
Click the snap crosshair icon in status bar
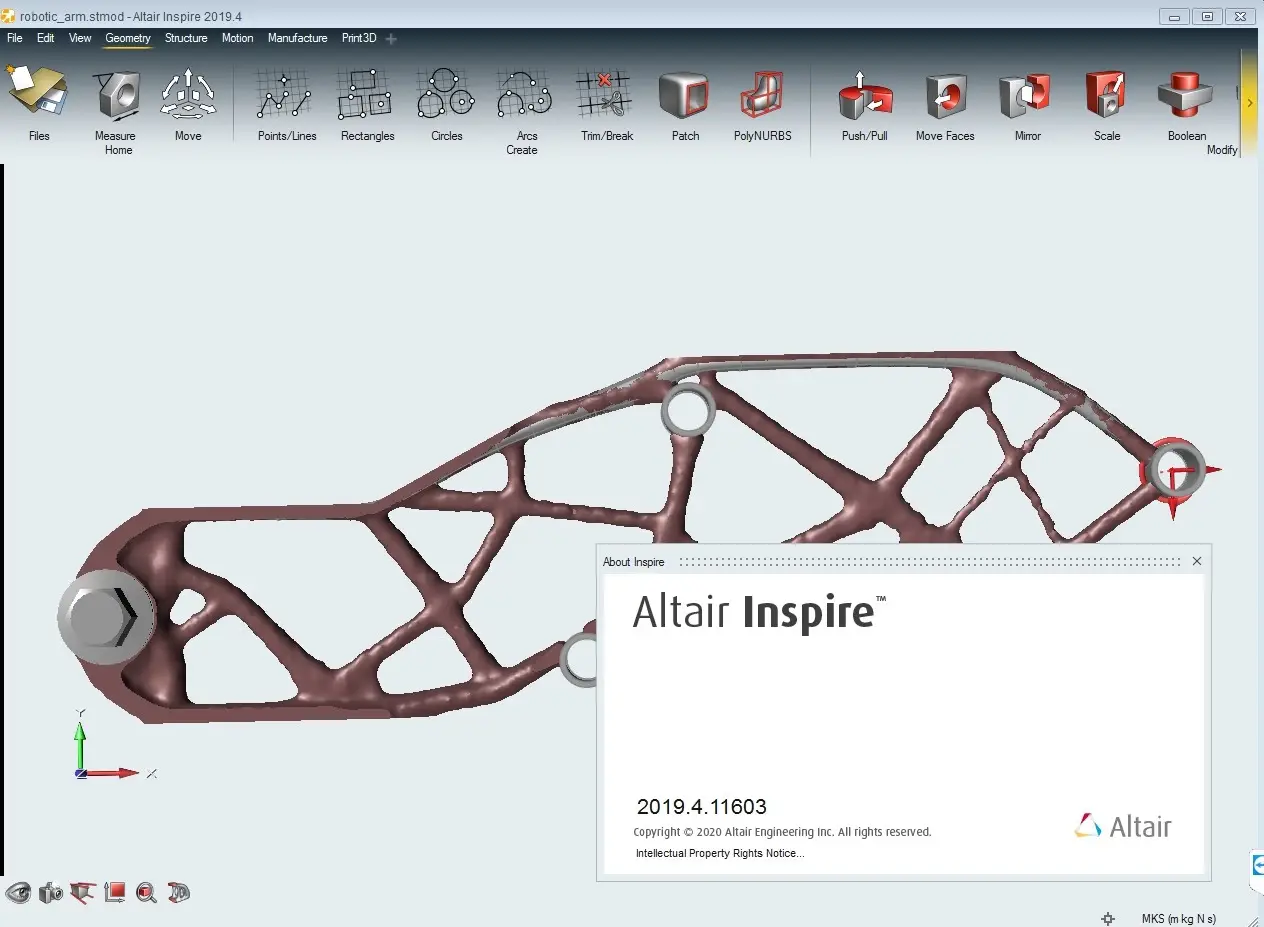(x=1107, y=918)
